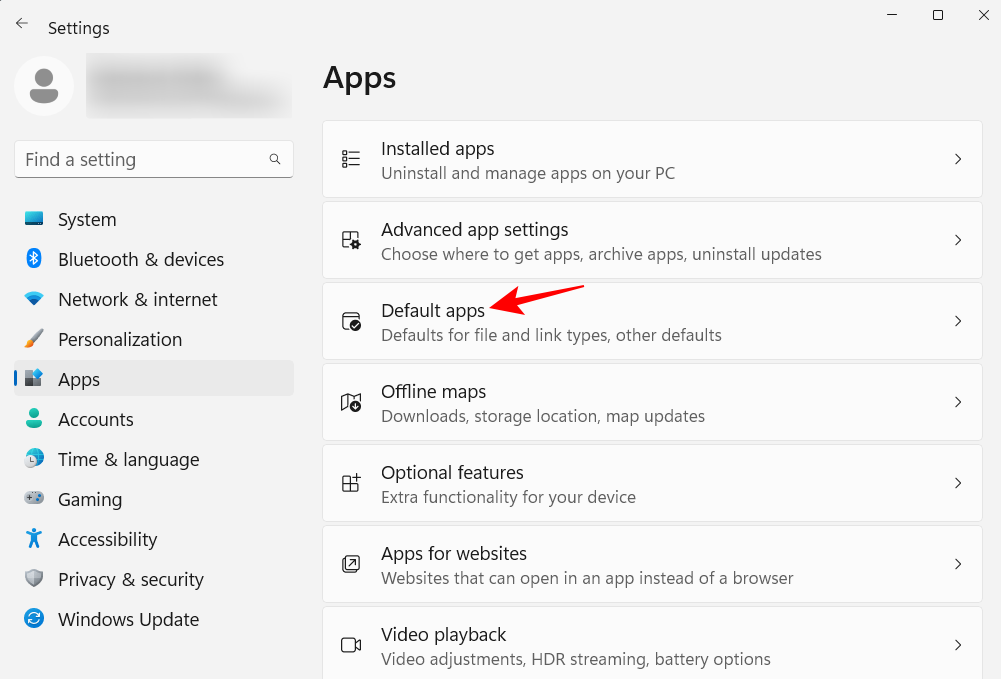Click the Bluetooth & devices sidebar icon

pyautogui.click(x=33, y=259)
